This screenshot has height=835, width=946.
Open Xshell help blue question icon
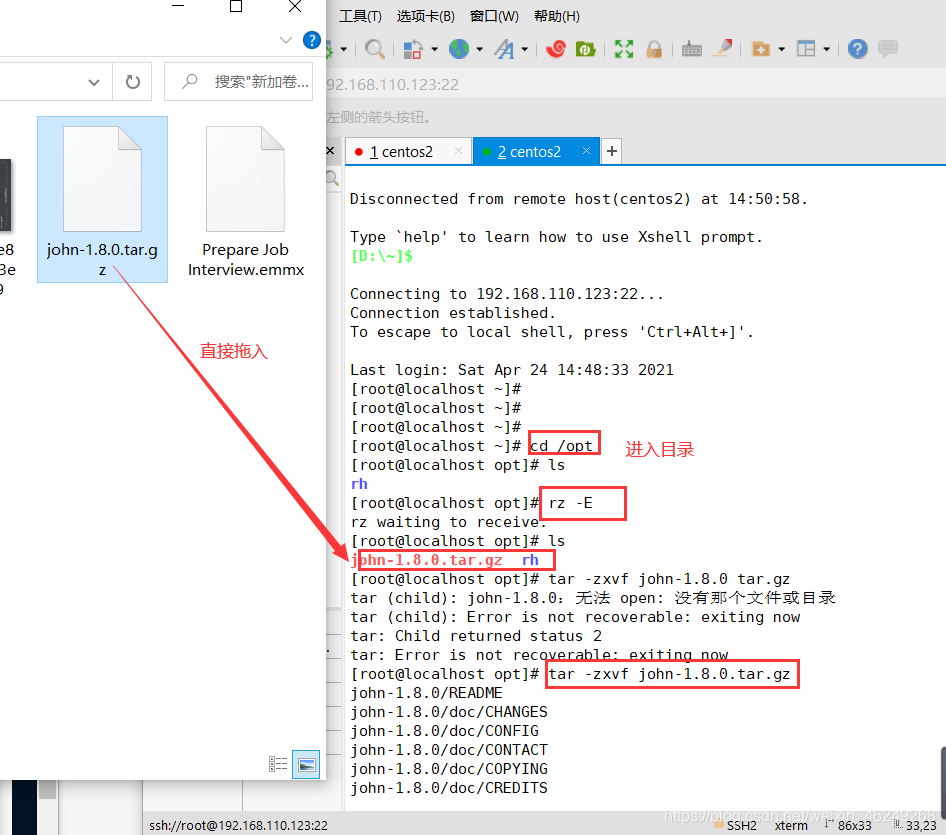click(x=857, y=49)
